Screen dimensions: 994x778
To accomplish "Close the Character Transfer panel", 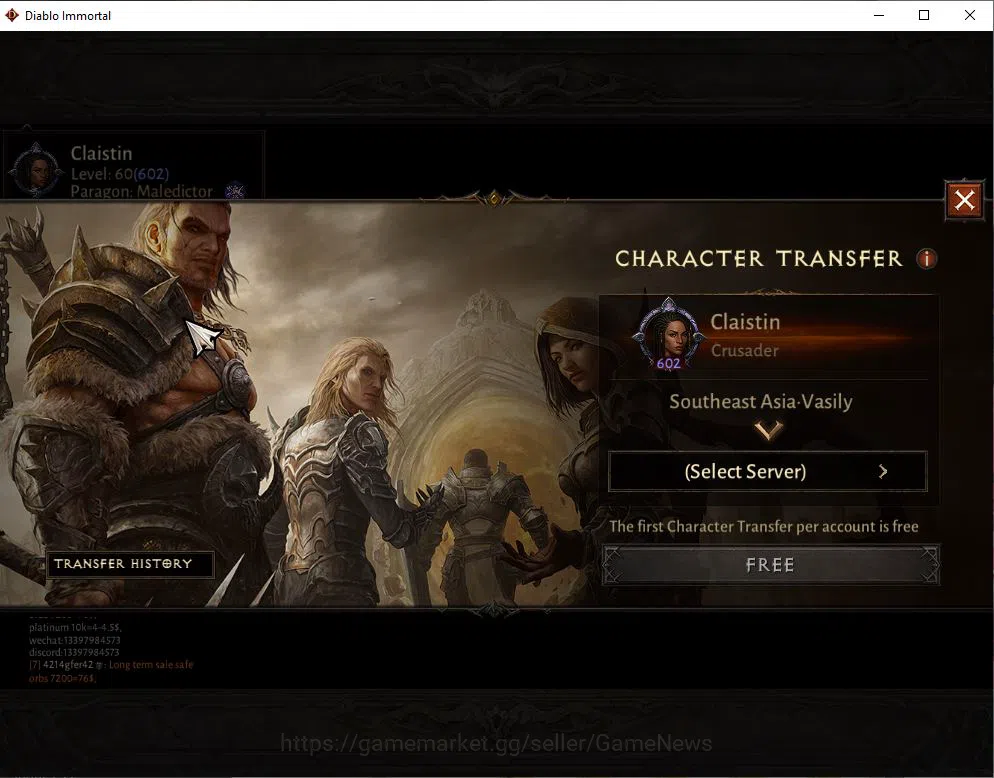I will pos(964,200).
